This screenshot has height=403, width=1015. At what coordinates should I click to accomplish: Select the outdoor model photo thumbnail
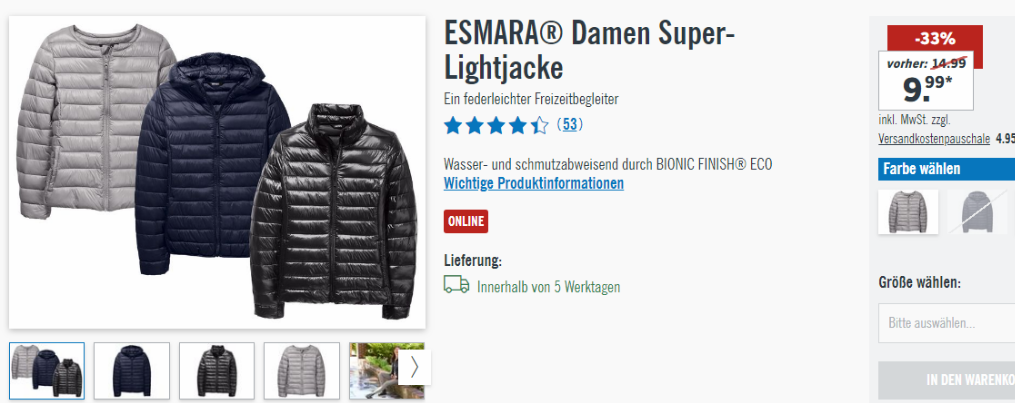(x=374, y=370)
